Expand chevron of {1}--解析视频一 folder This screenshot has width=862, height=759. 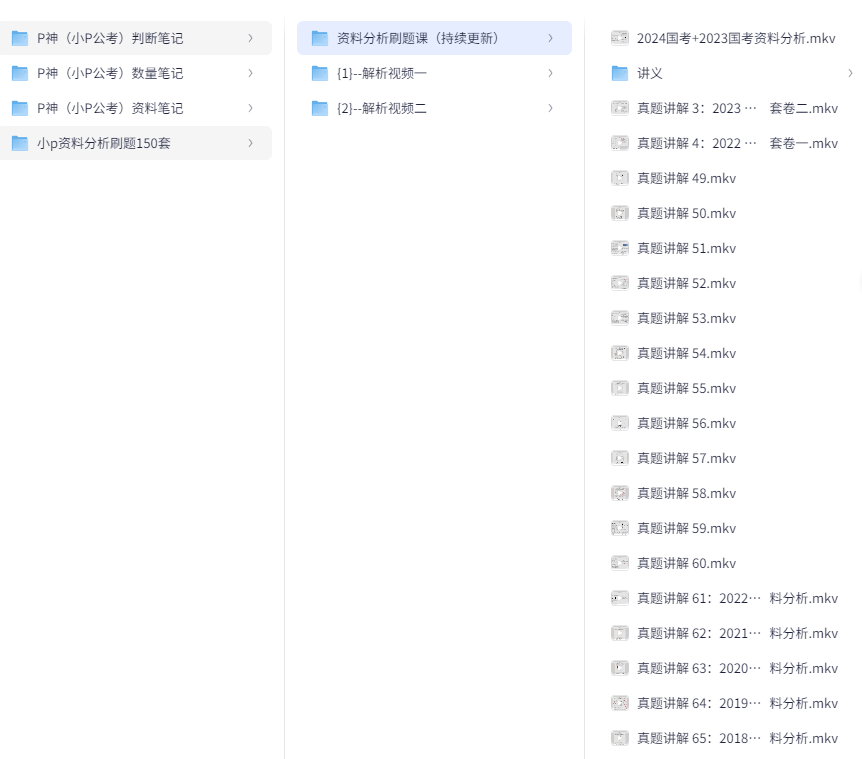pyautogui.click(x=550, y=73)
